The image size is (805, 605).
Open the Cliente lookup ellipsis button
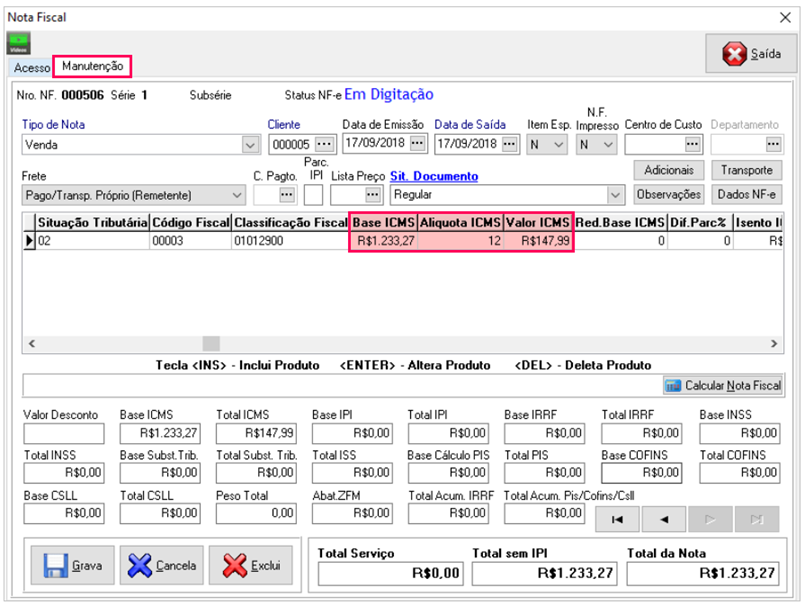tap(324, 144)
